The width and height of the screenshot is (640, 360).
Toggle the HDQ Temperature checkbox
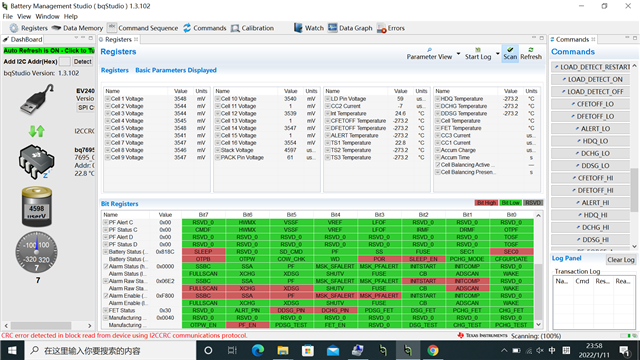438,99
